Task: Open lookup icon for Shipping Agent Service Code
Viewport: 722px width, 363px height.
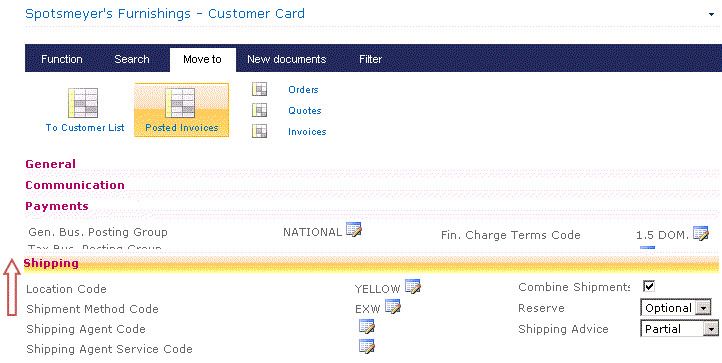Action: (x=367, y=346)
